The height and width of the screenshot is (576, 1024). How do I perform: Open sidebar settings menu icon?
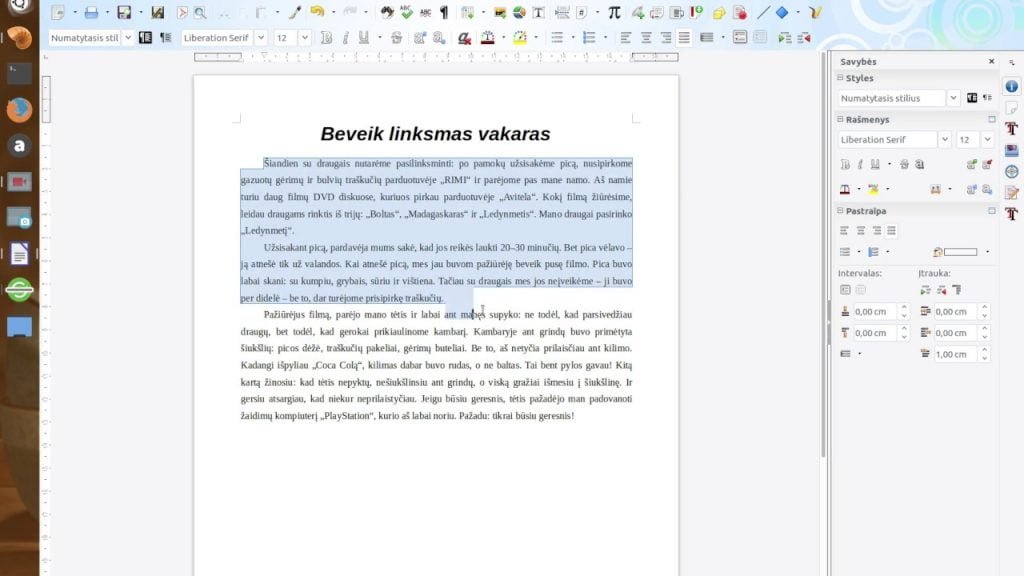[1012, 63]
